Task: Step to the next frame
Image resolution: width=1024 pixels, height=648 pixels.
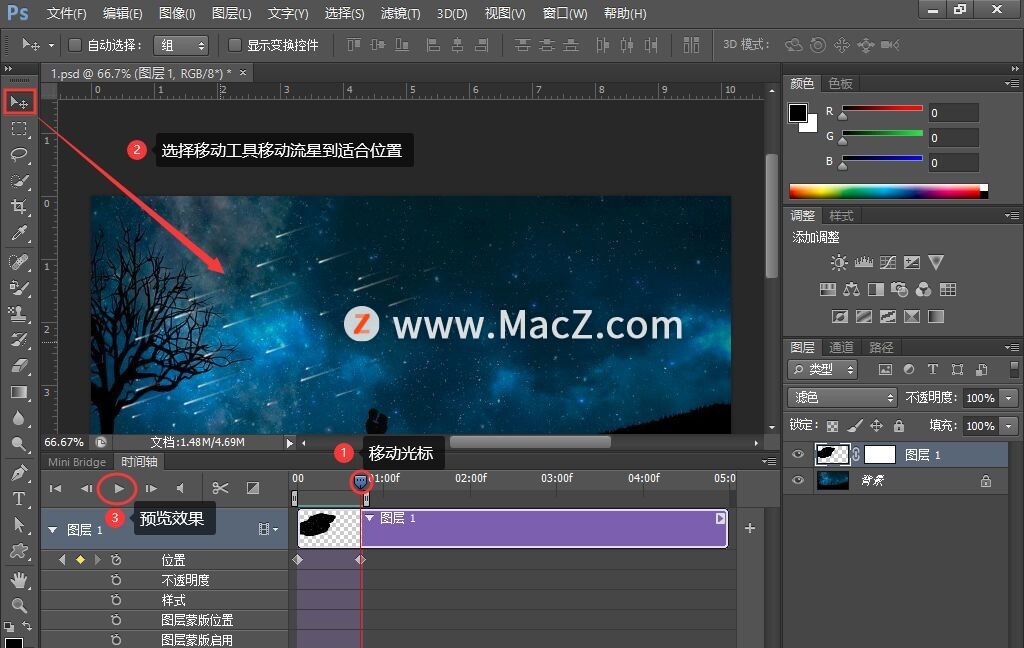Action: click(151, 489)
